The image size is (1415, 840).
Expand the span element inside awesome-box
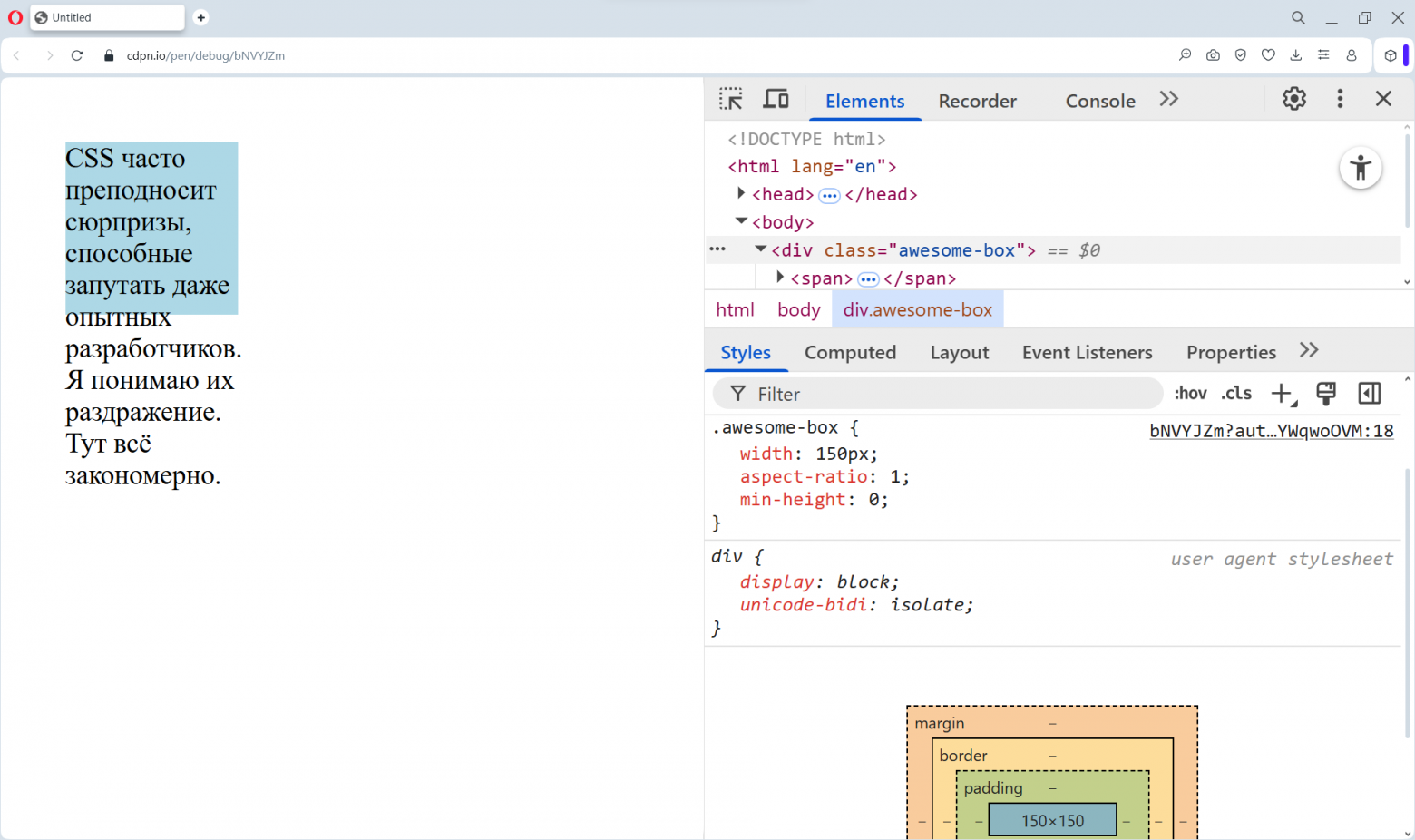[780, 278]
